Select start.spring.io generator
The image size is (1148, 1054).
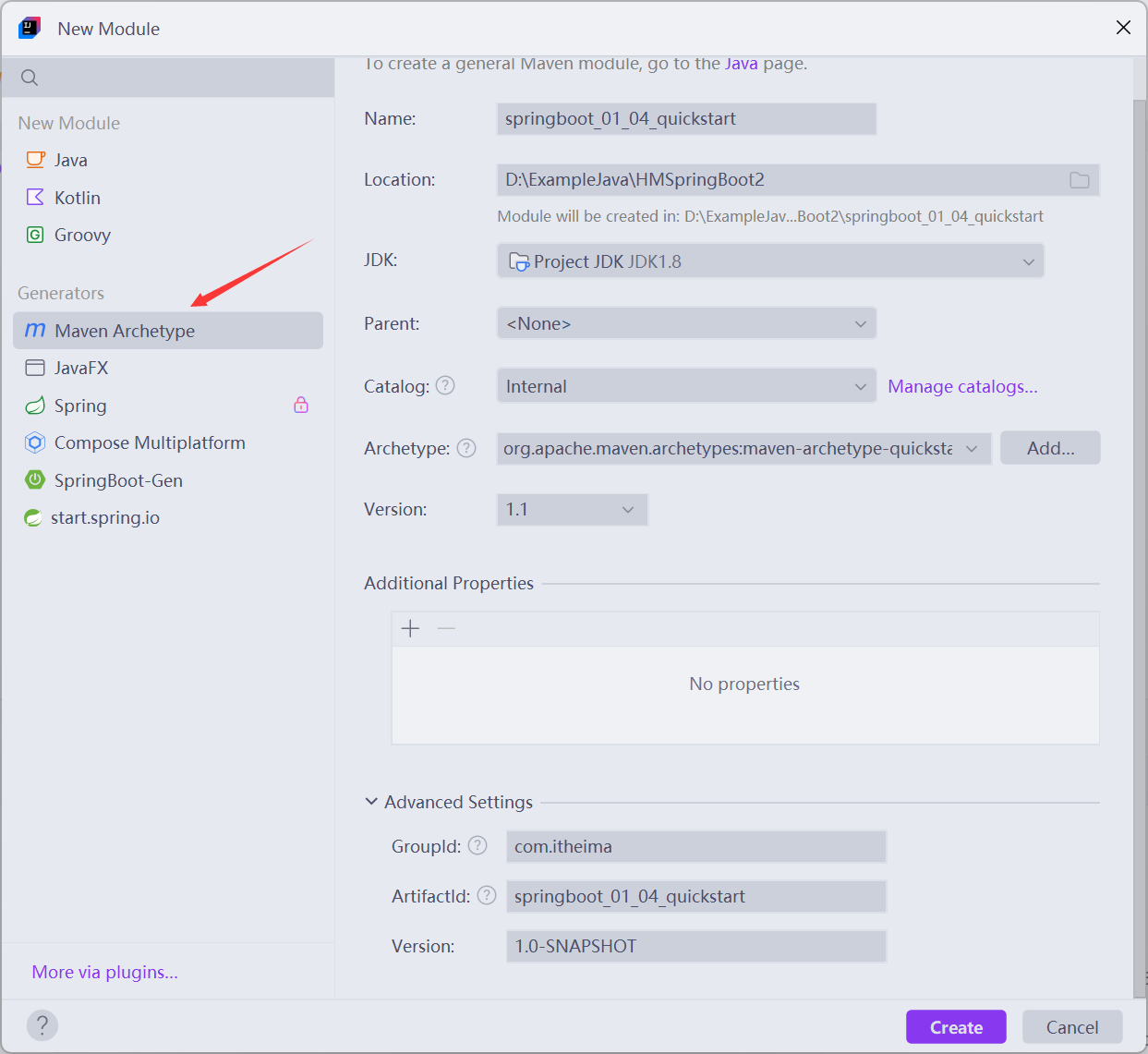point(168,517)
